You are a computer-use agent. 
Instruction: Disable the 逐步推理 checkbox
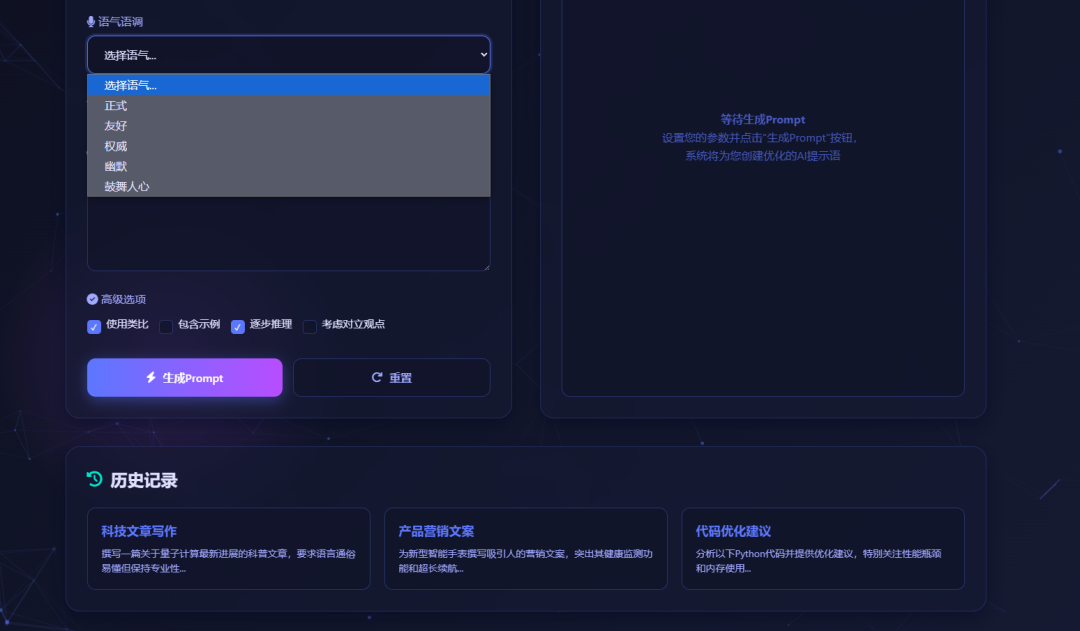click(238, 327)
